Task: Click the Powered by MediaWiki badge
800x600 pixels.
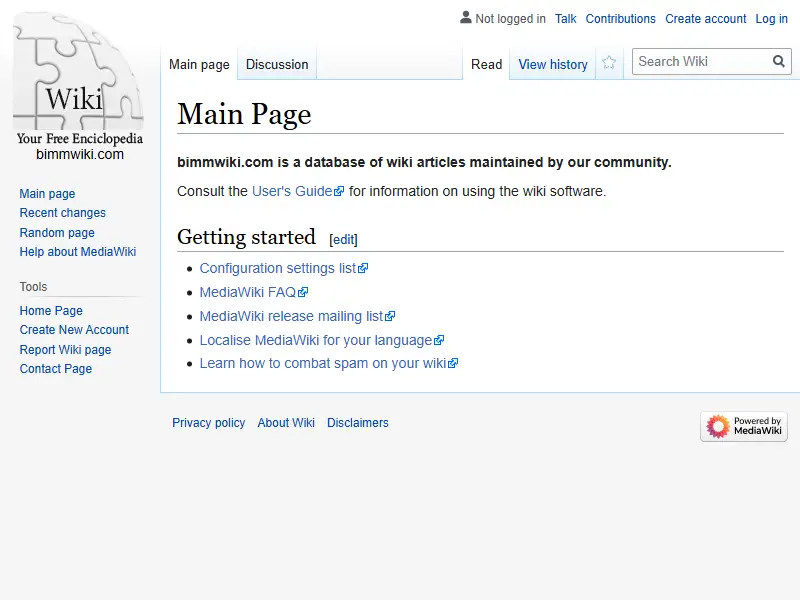Action: (x=744, y=426)
